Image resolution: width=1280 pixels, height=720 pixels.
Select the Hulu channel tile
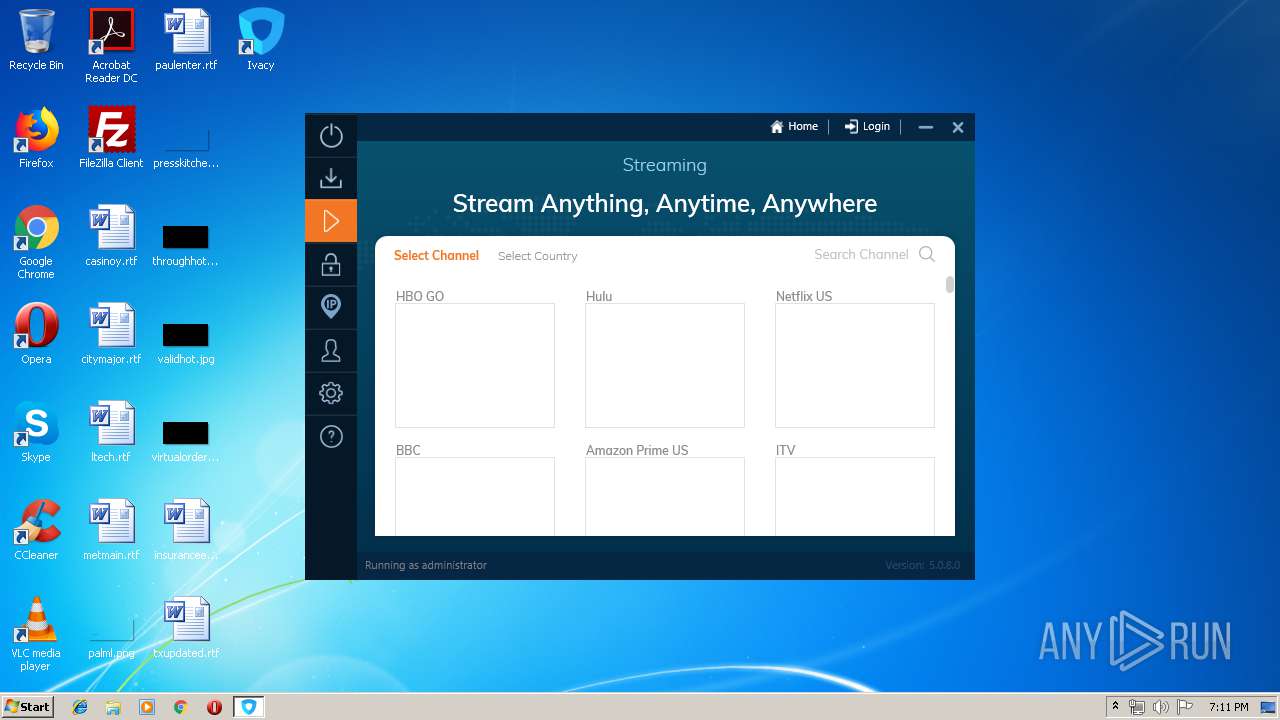pos(665,365)
